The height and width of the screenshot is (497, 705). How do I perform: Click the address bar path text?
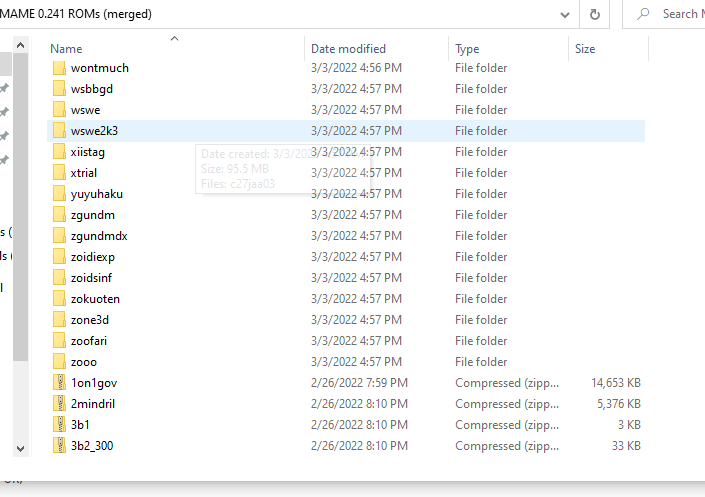pos(76,14)
